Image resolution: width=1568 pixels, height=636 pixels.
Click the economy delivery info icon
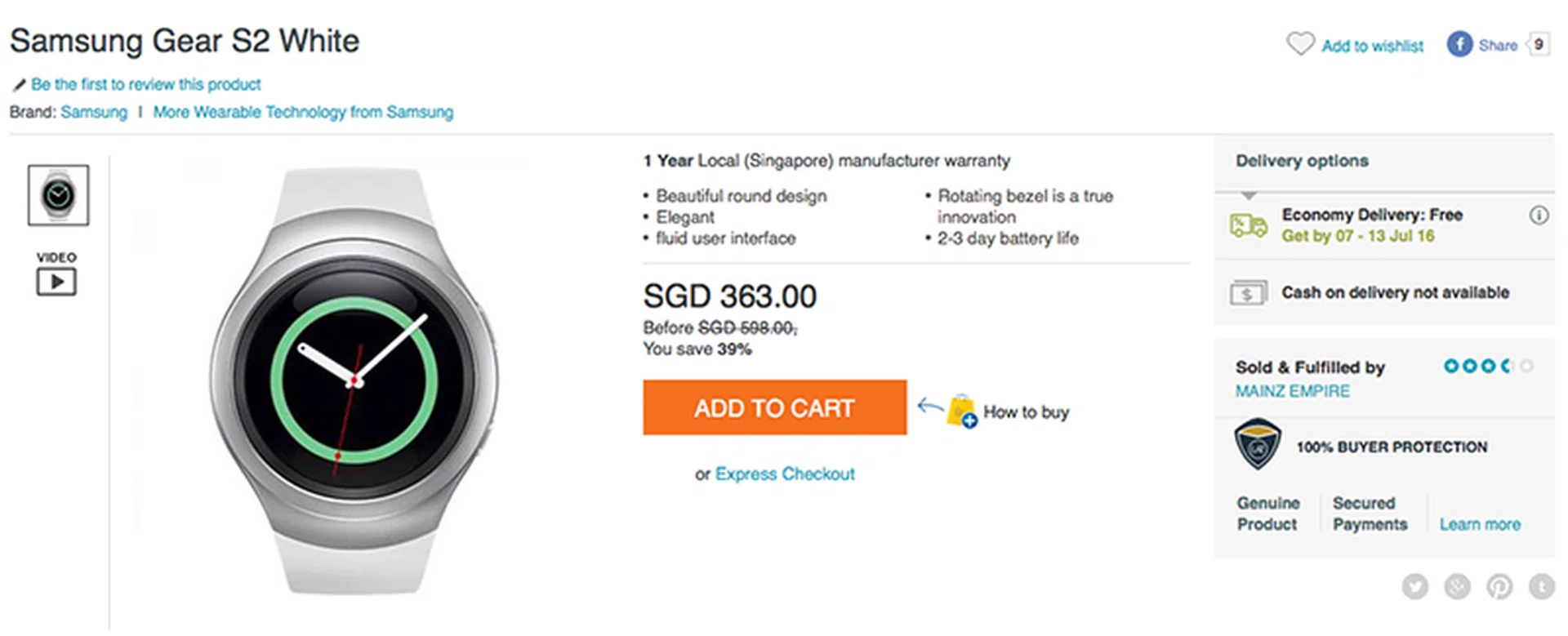point(1539,216)
